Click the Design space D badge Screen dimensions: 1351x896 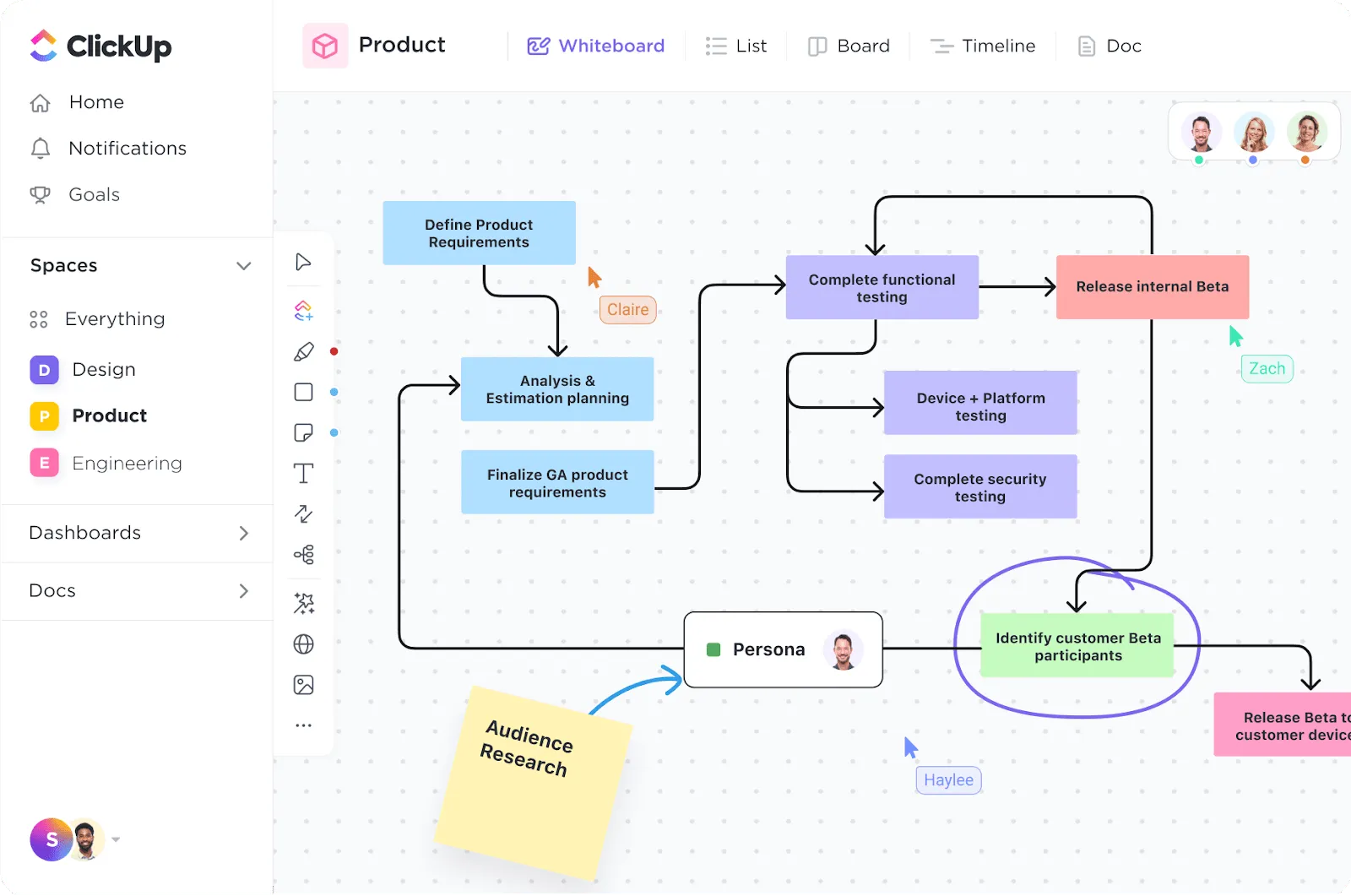pyautogui.click(x=44, y=370)
